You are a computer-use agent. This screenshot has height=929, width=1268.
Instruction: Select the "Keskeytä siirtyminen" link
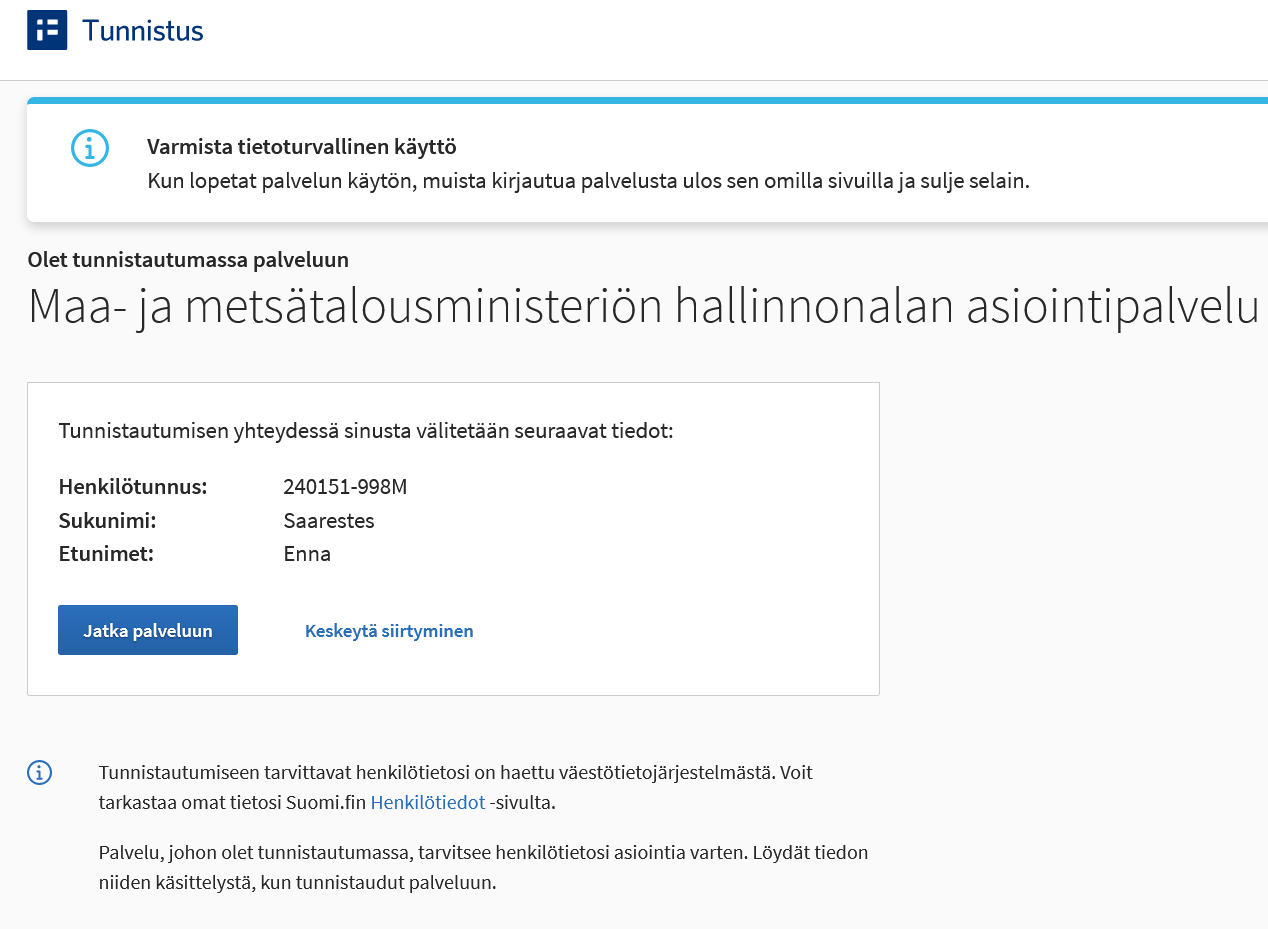coord(389,630)
